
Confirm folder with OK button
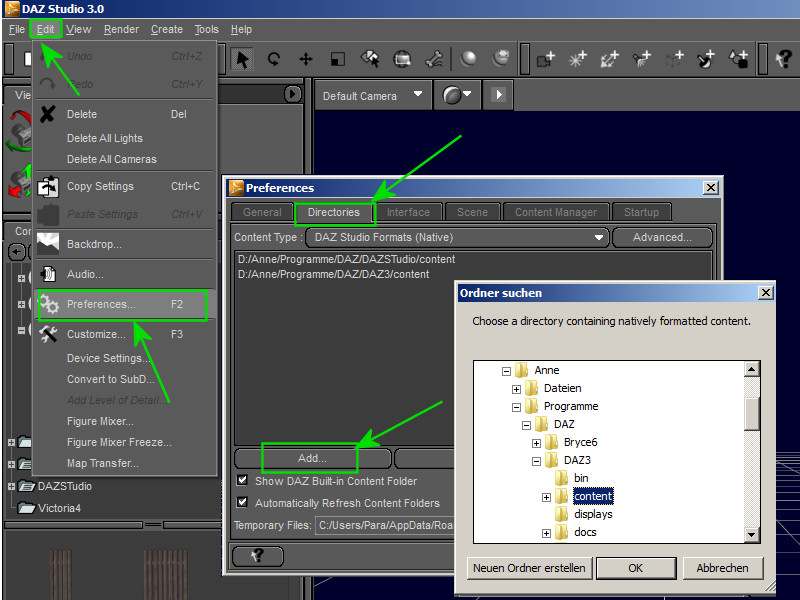pyautogui.click(x=635, y=568)
